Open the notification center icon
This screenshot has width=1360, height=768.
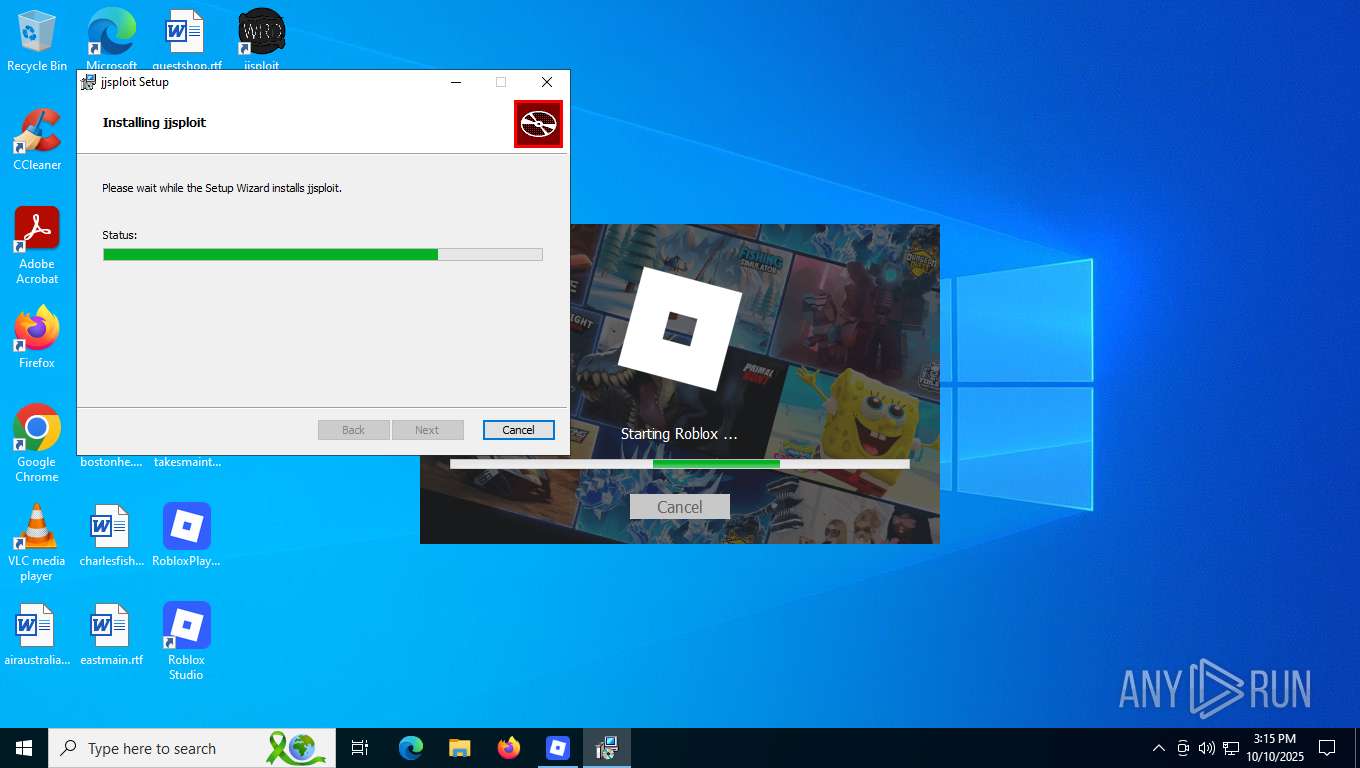(1327, 748)
